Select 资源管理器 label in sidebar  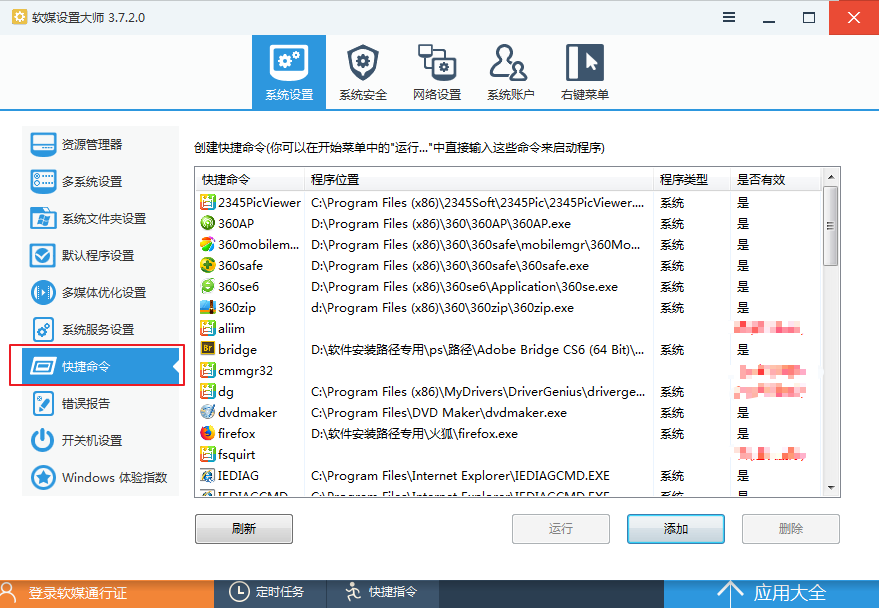click(x=92, y=145)
